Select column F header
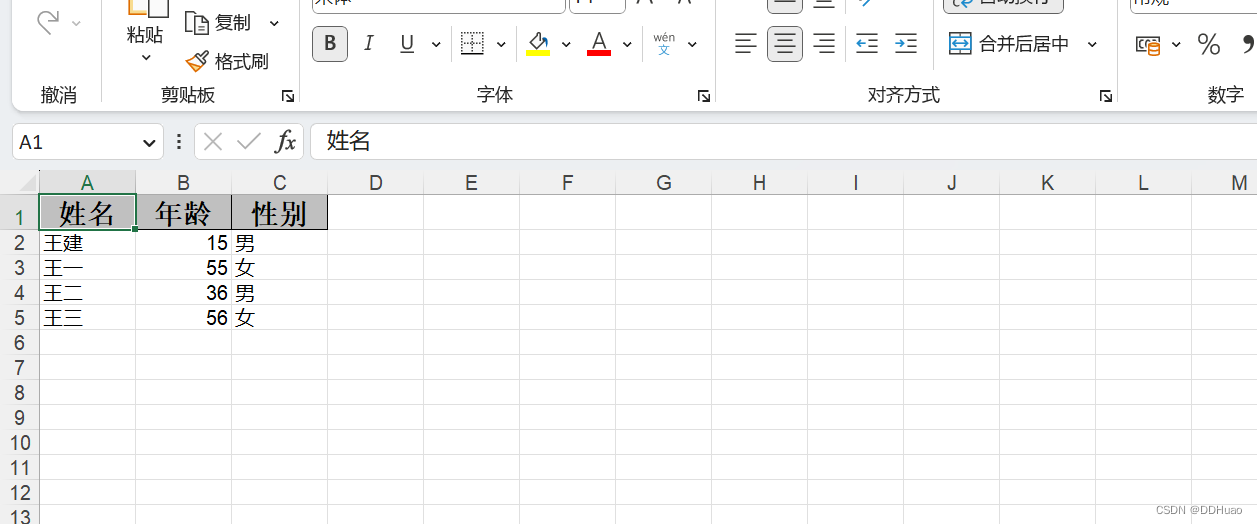The image size is (1257, 524). tap(567, 183)
